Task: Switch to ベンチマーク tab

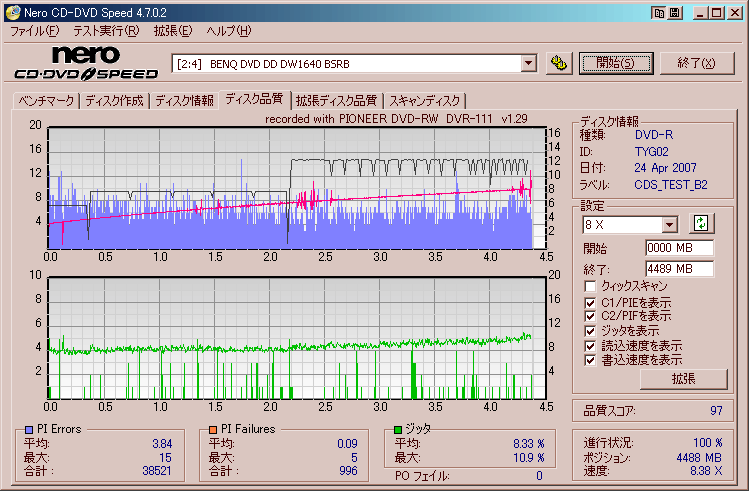Action: (46, 101)
